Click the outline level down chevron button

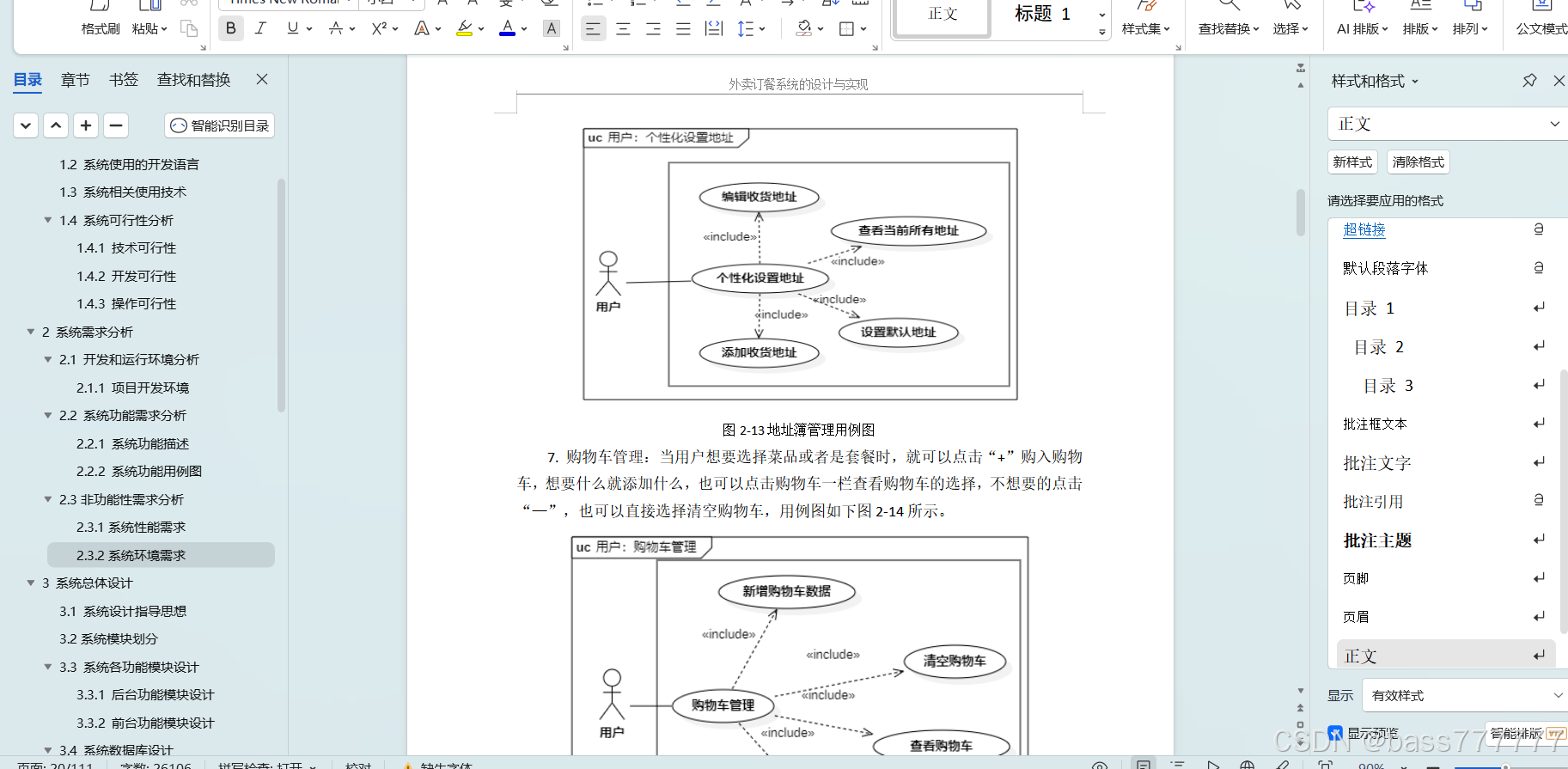pos(26,125)
